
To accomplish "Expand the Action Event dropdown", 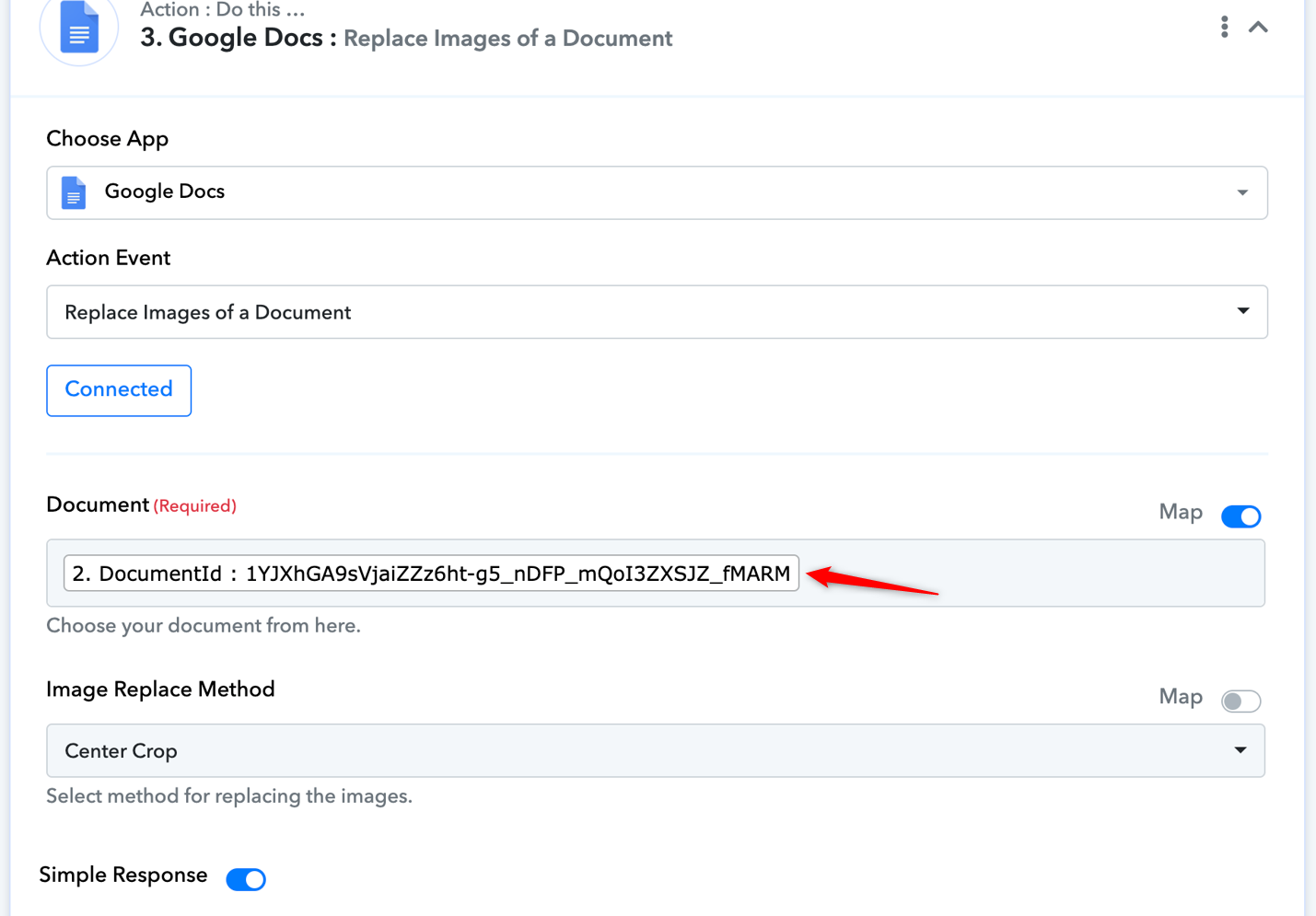I will point(1242,311).
